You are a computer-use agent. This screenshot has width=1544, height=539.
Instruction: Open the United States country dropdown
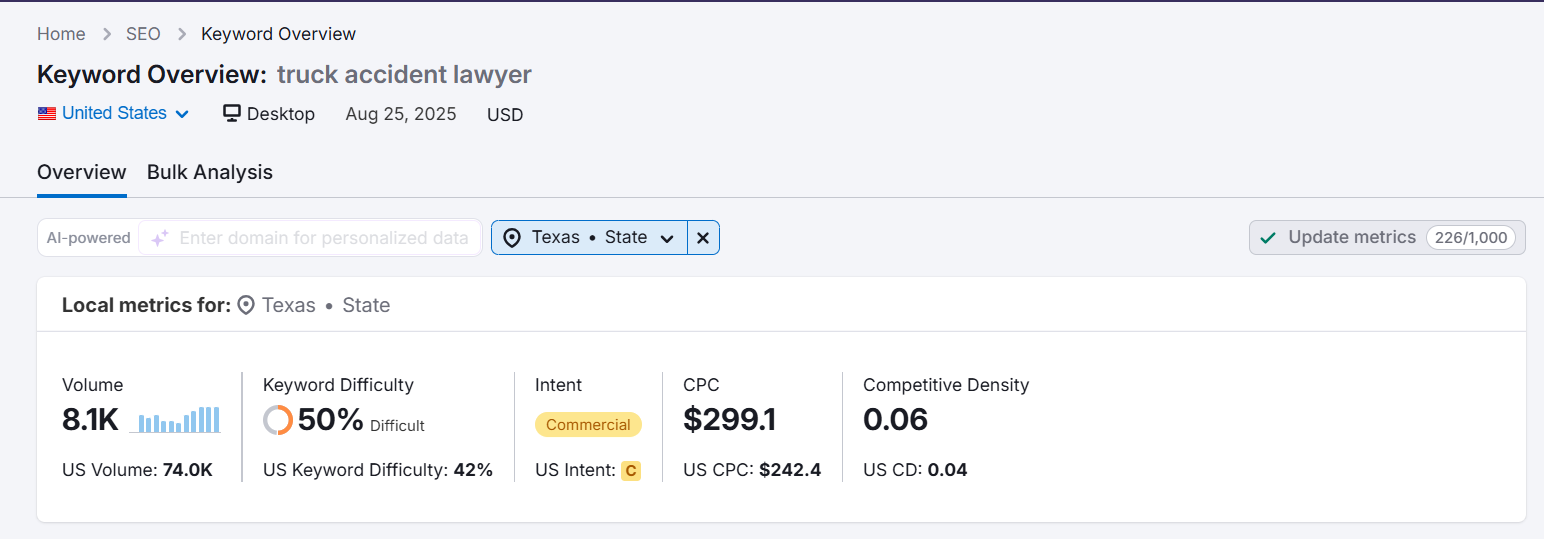(114, 114)
